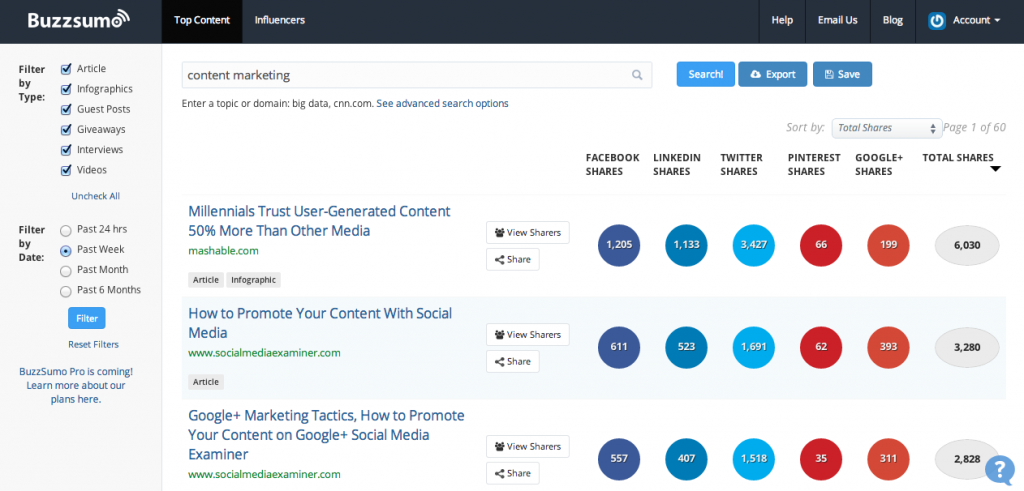View Sharers for the Millennials article

tap(528, 232)
